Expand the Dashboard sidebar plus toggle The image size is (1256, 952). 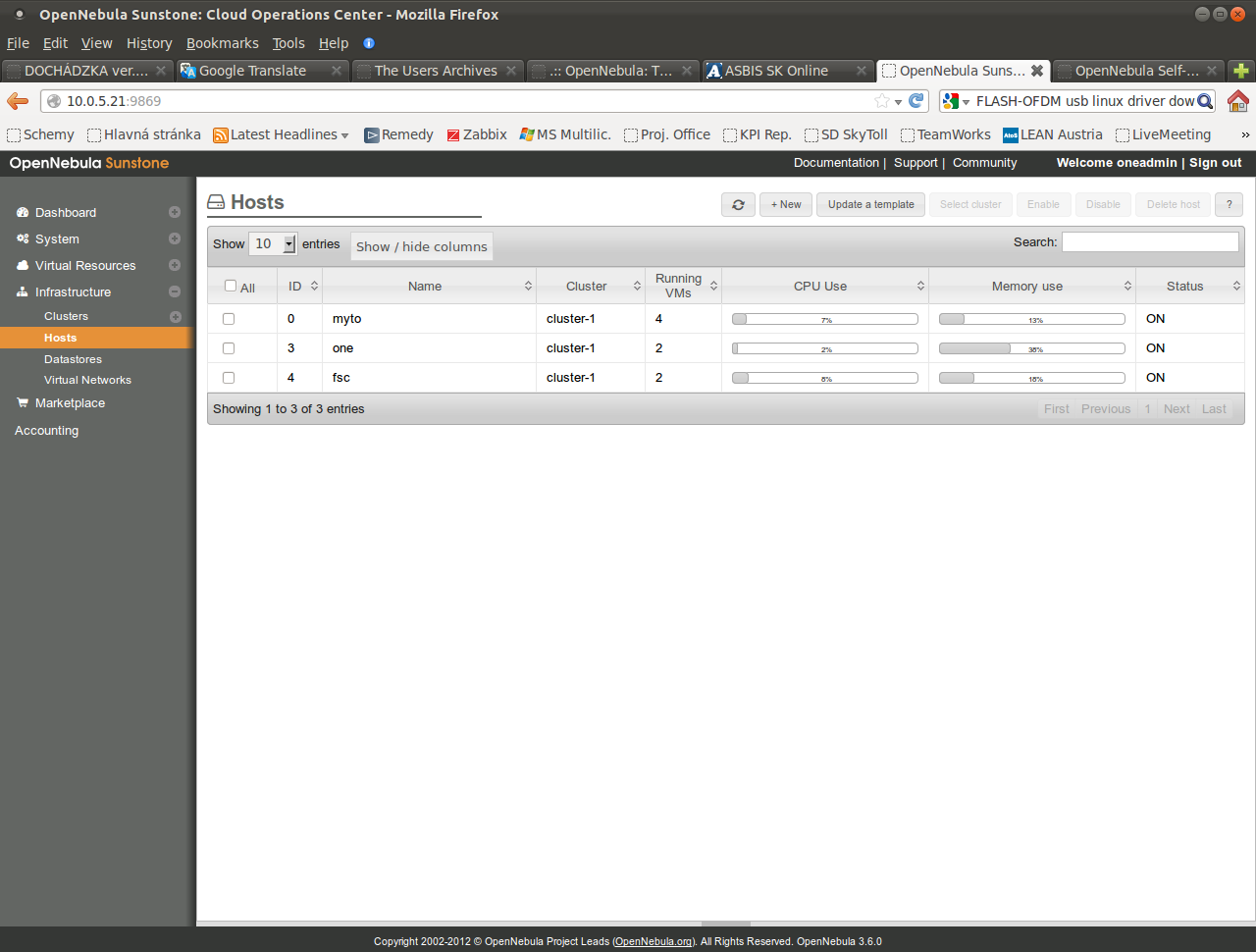175,212
